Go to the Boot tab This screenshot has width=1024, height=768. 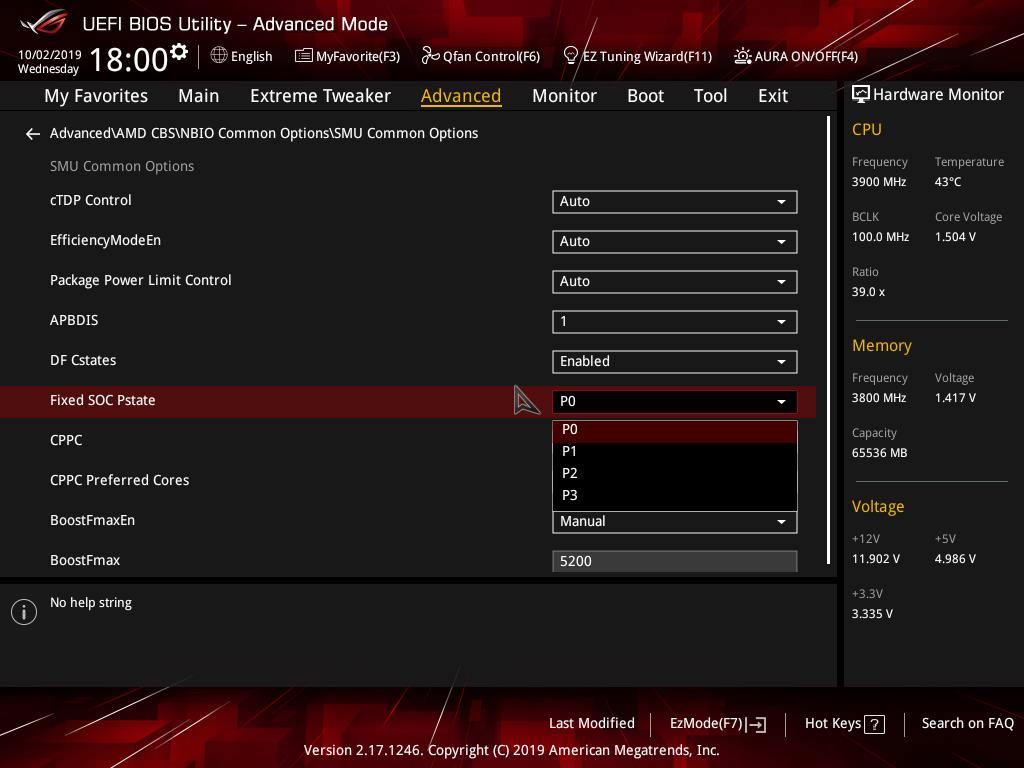[645, 96]
